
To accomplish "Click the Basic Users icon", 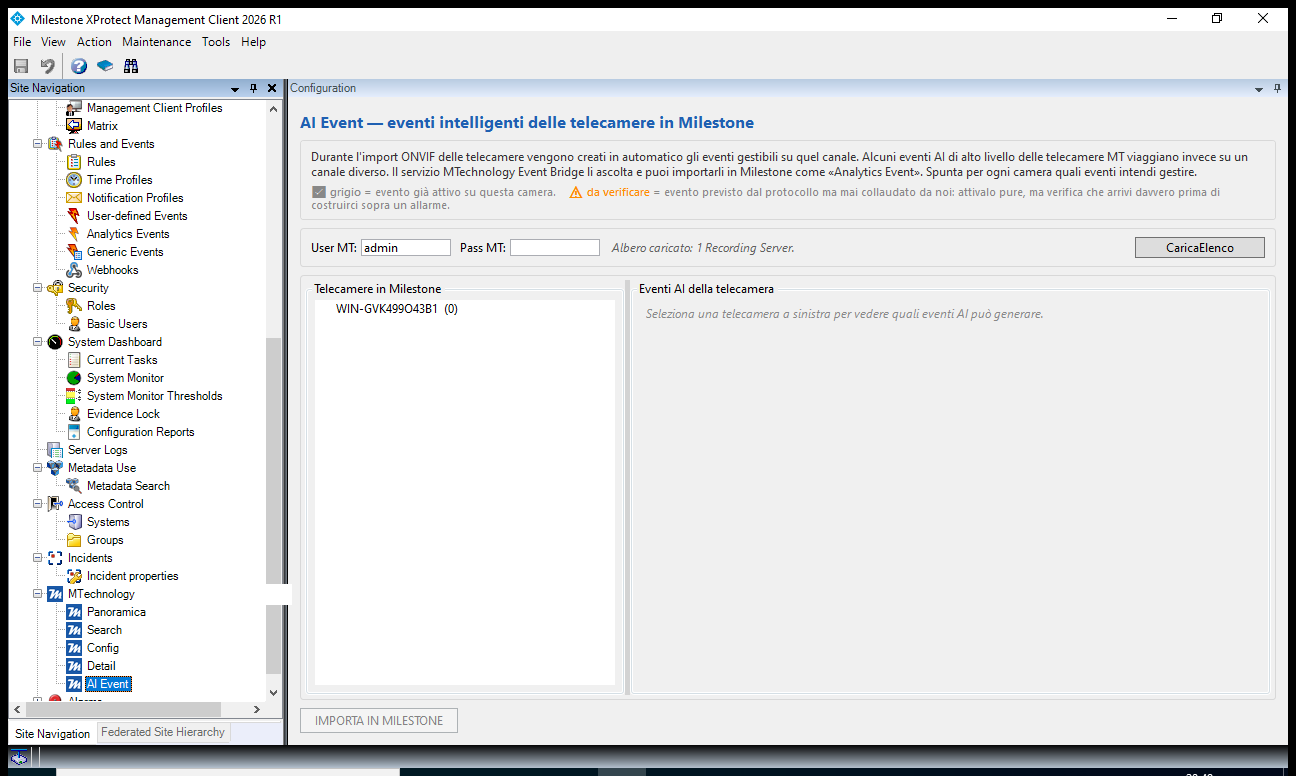I will tap(74, 324).
